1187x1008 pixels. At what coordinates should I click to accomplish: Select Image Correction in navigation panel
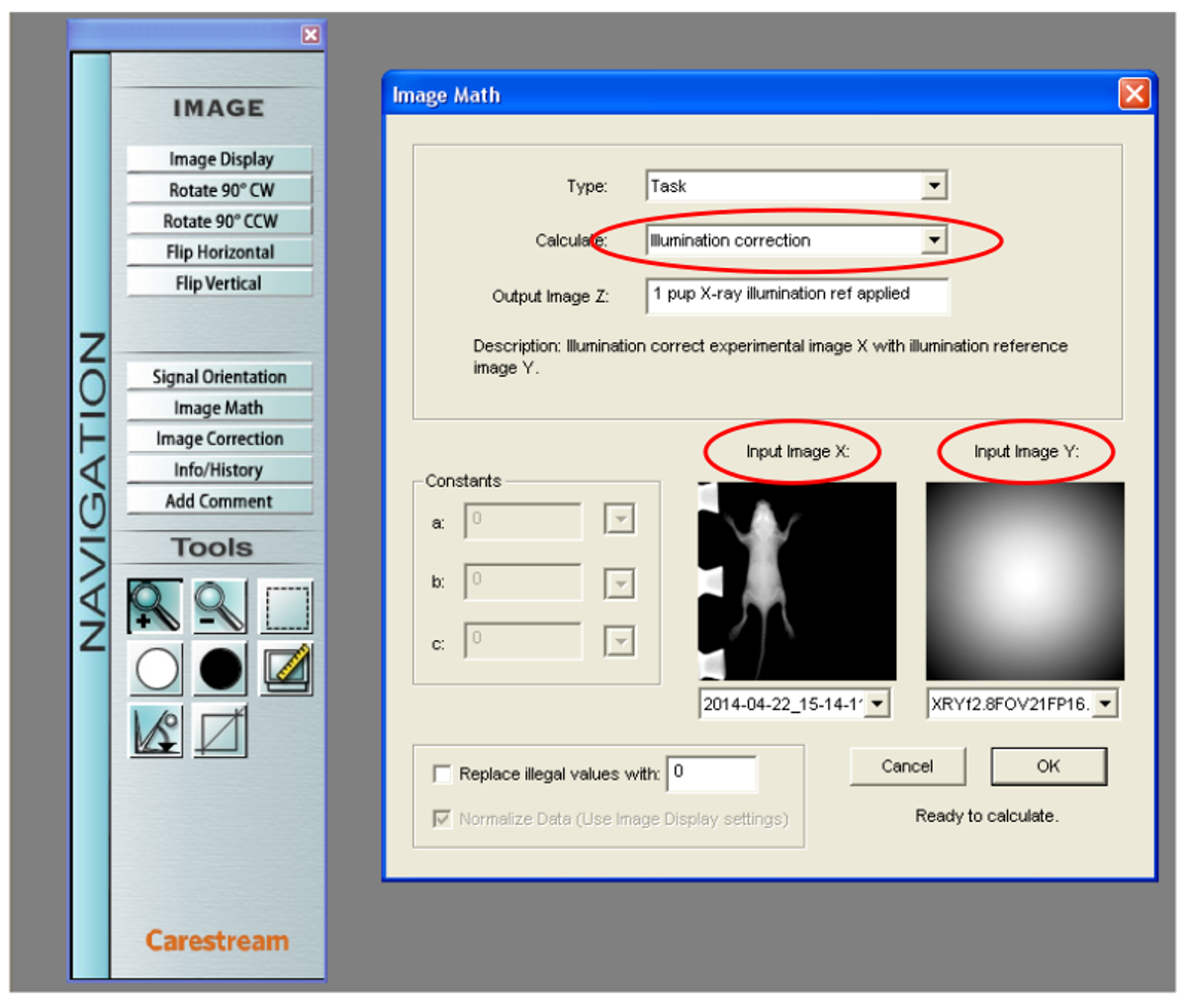(220, 439)
